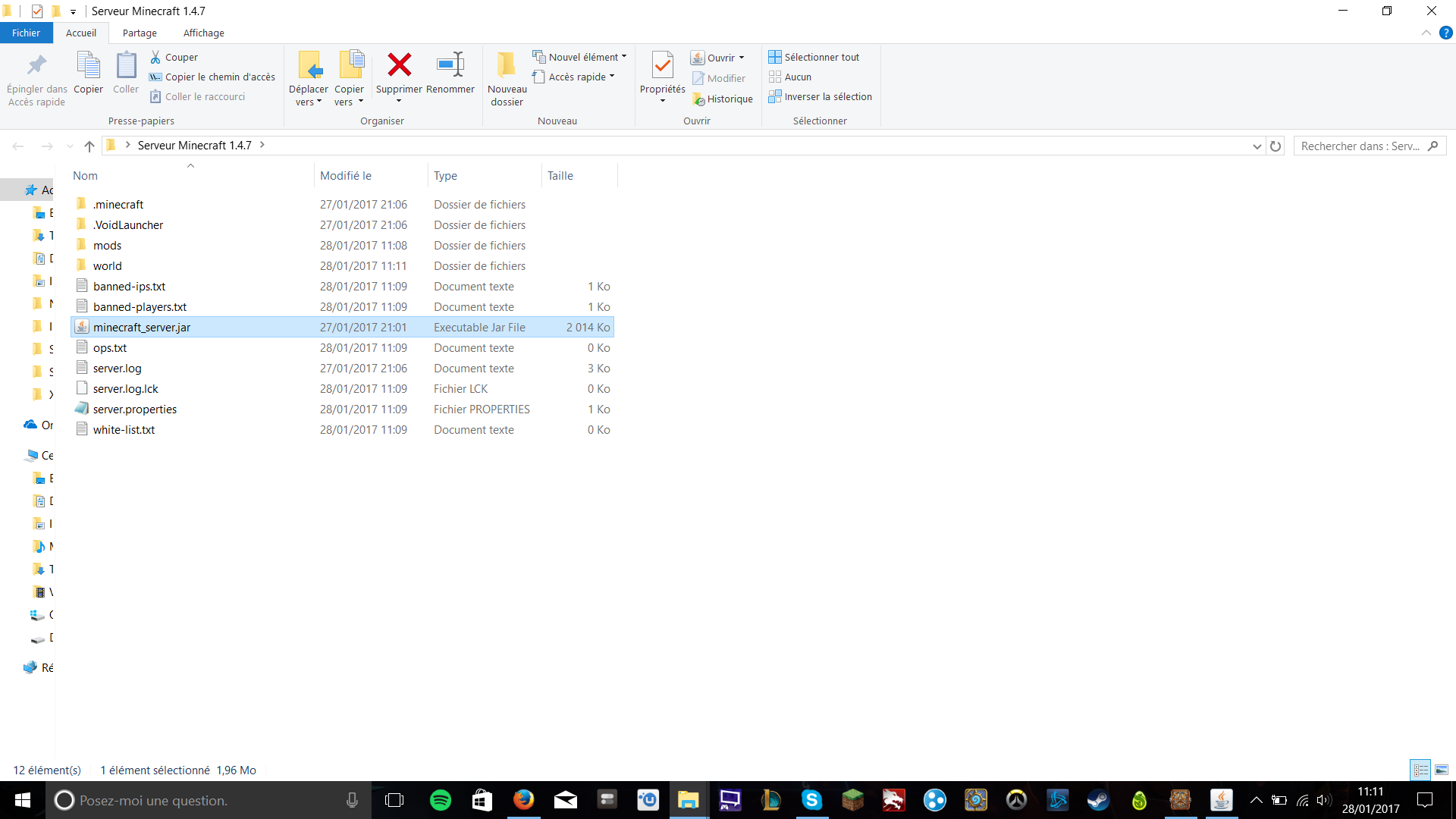The height and width of the screenshot is (819, 1456).
Task: Select server.log file
Action: pos(342,368)
